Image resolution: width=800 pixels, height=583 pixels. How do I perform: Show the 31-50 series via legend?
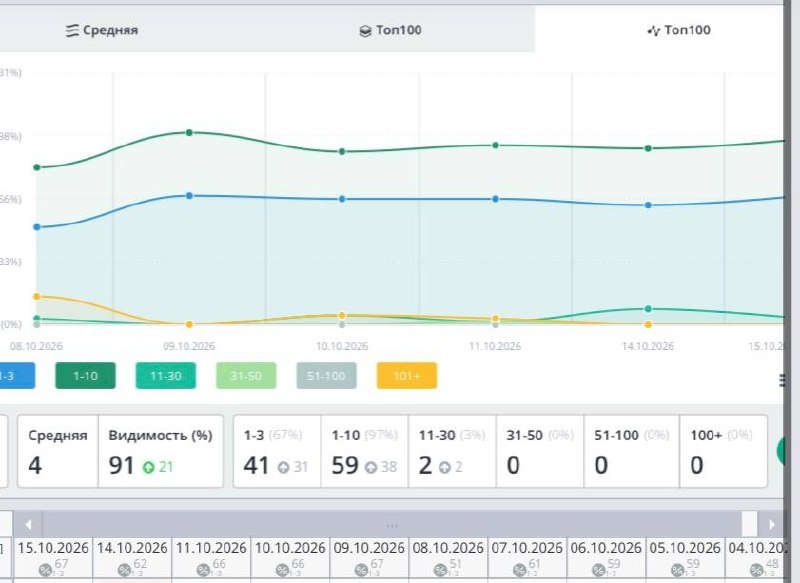coord(246,376)
